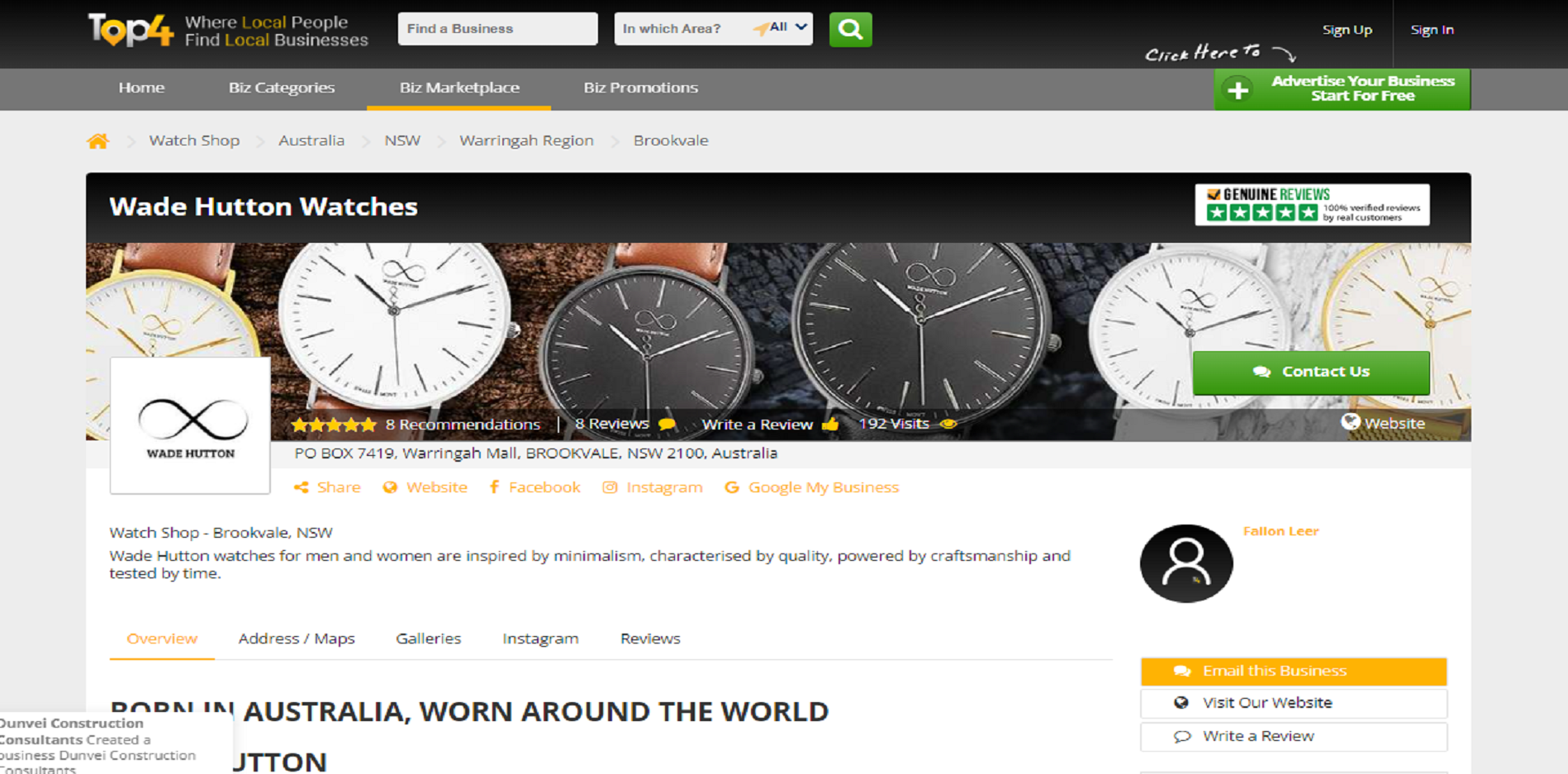The width and height of the screenshot is (1568, 774).
Task: Click the chat icon on Email this Business
Action: click(1182, 671)
